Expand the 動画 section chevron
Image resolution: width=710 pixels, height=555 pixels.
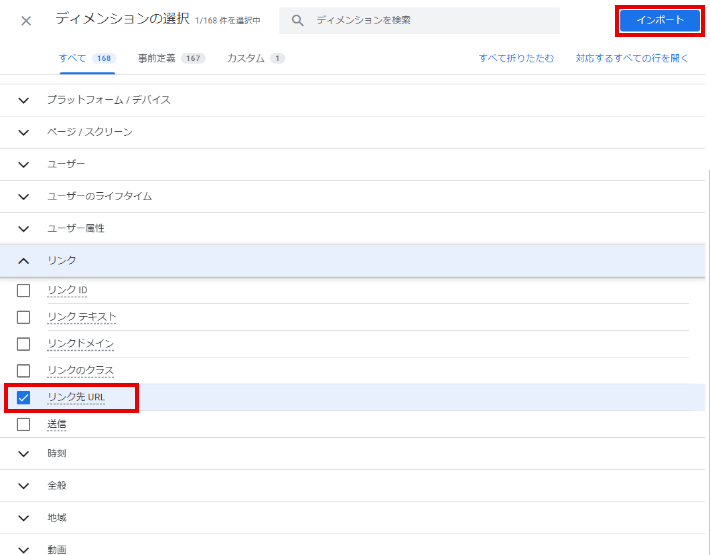(24, 550)
